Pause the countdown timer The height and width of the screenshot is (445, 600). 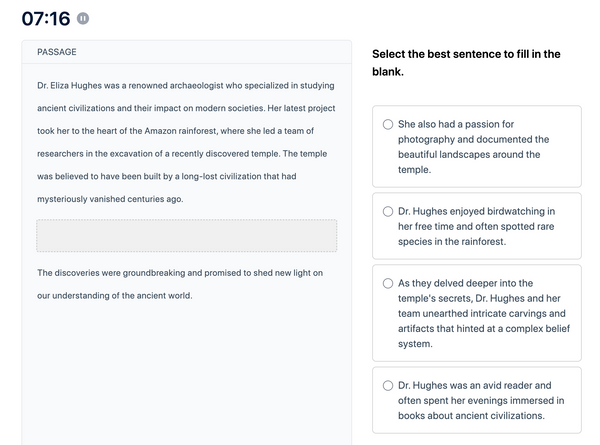83,18
